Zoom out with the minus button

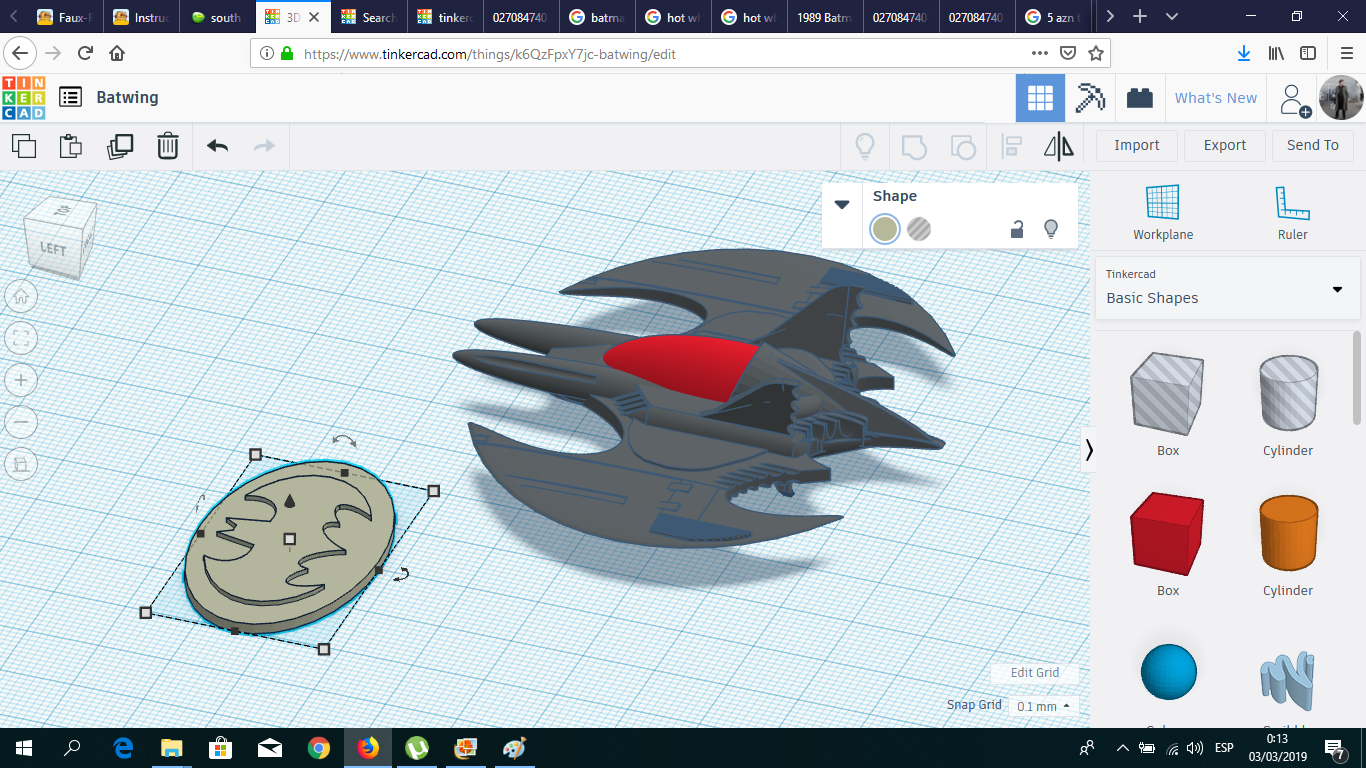click(x=21, y=422)
